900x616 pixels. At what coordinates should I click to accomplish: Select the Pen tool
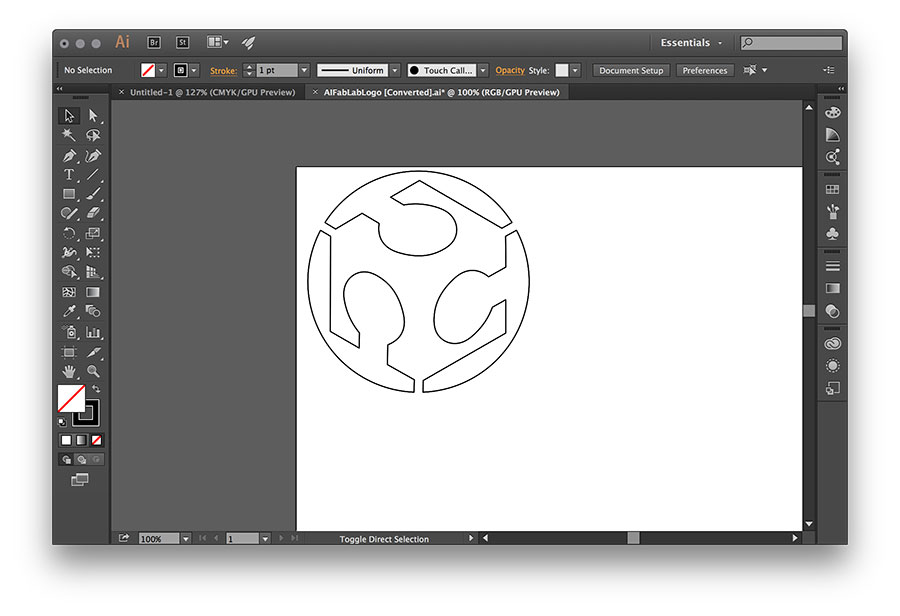tap(69, 156)
